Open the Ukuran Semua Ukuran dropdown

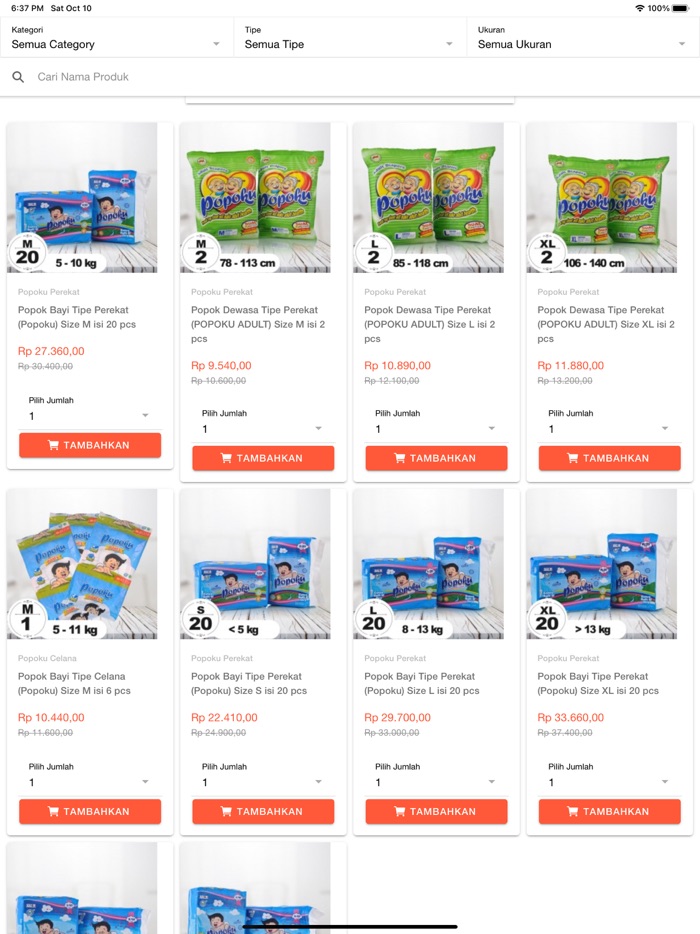point(582,38)
